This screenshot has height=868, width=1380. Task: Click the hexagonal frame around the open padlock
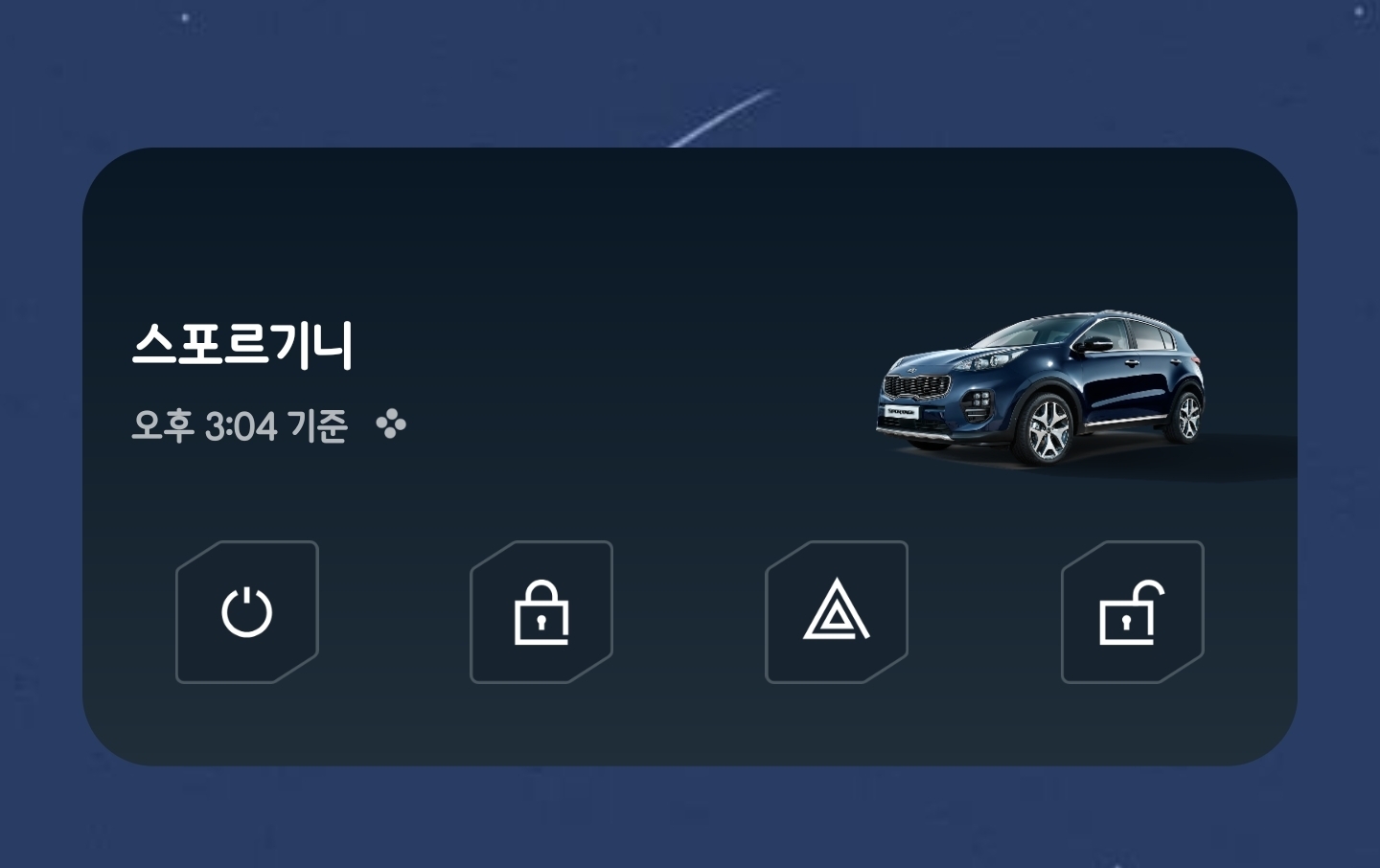(x=1132, y=612)
